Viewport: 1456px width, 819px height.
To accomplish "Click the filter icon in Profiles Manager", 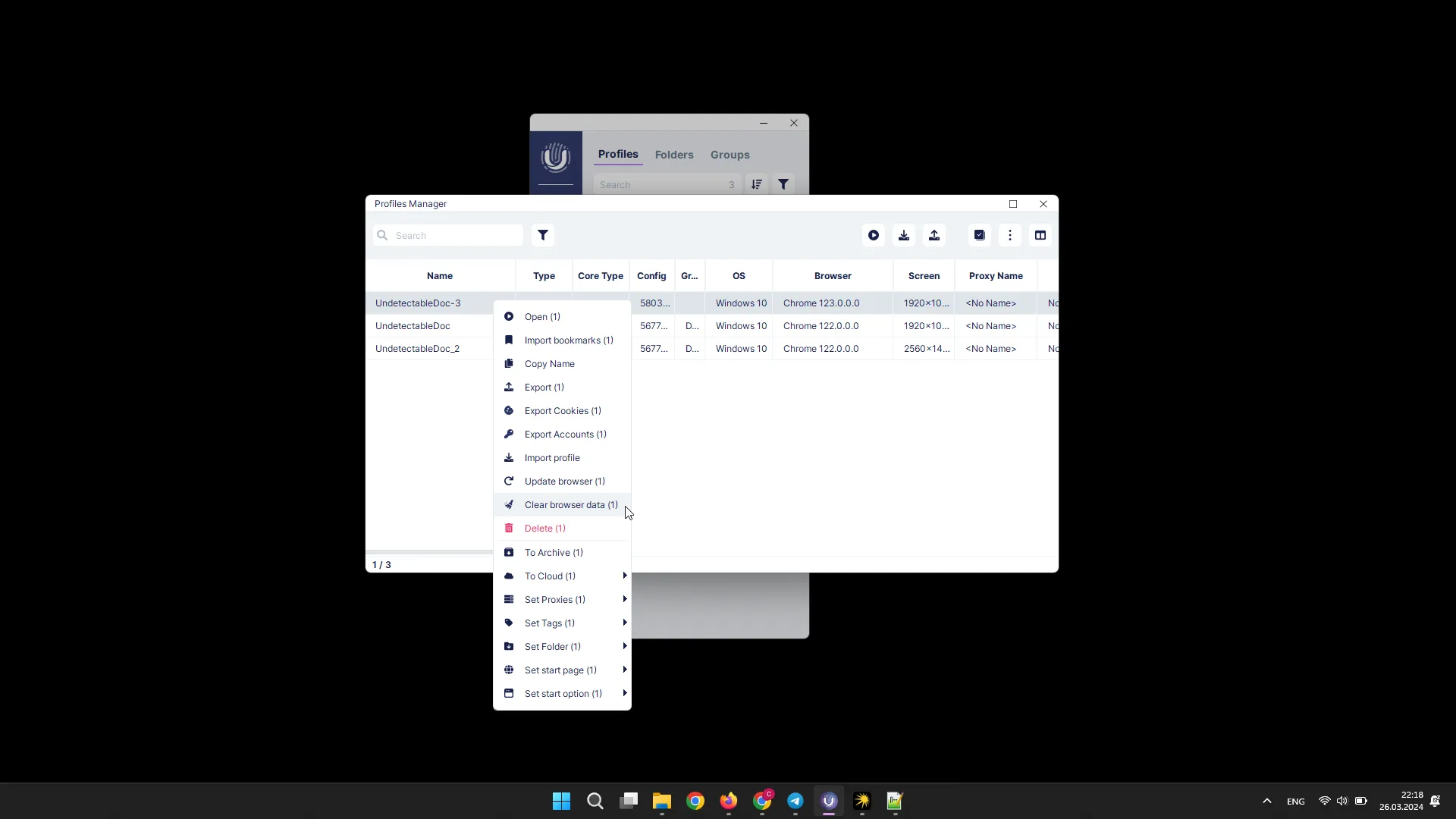I will 543,235.
